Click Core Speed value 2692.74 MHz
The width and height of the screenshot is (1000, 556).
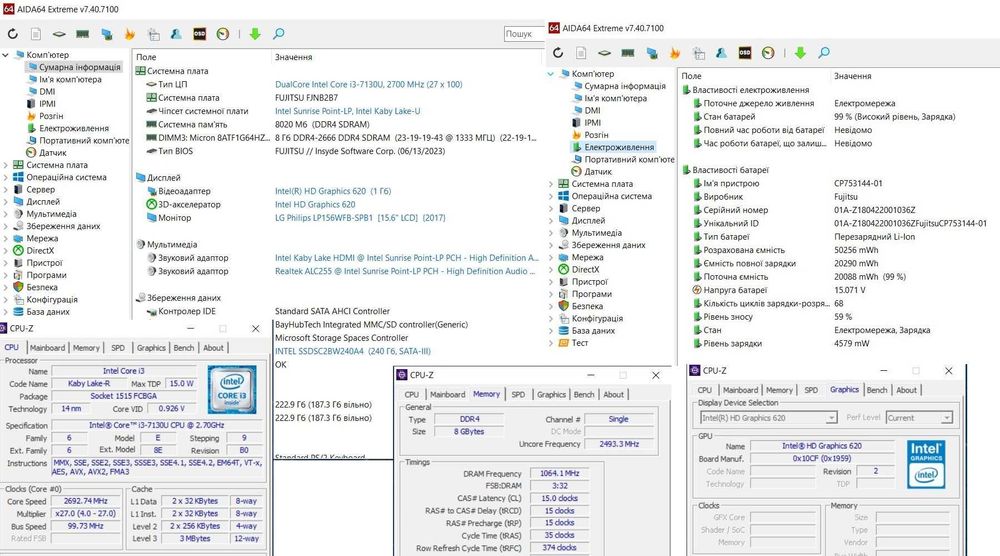[86, 501]
